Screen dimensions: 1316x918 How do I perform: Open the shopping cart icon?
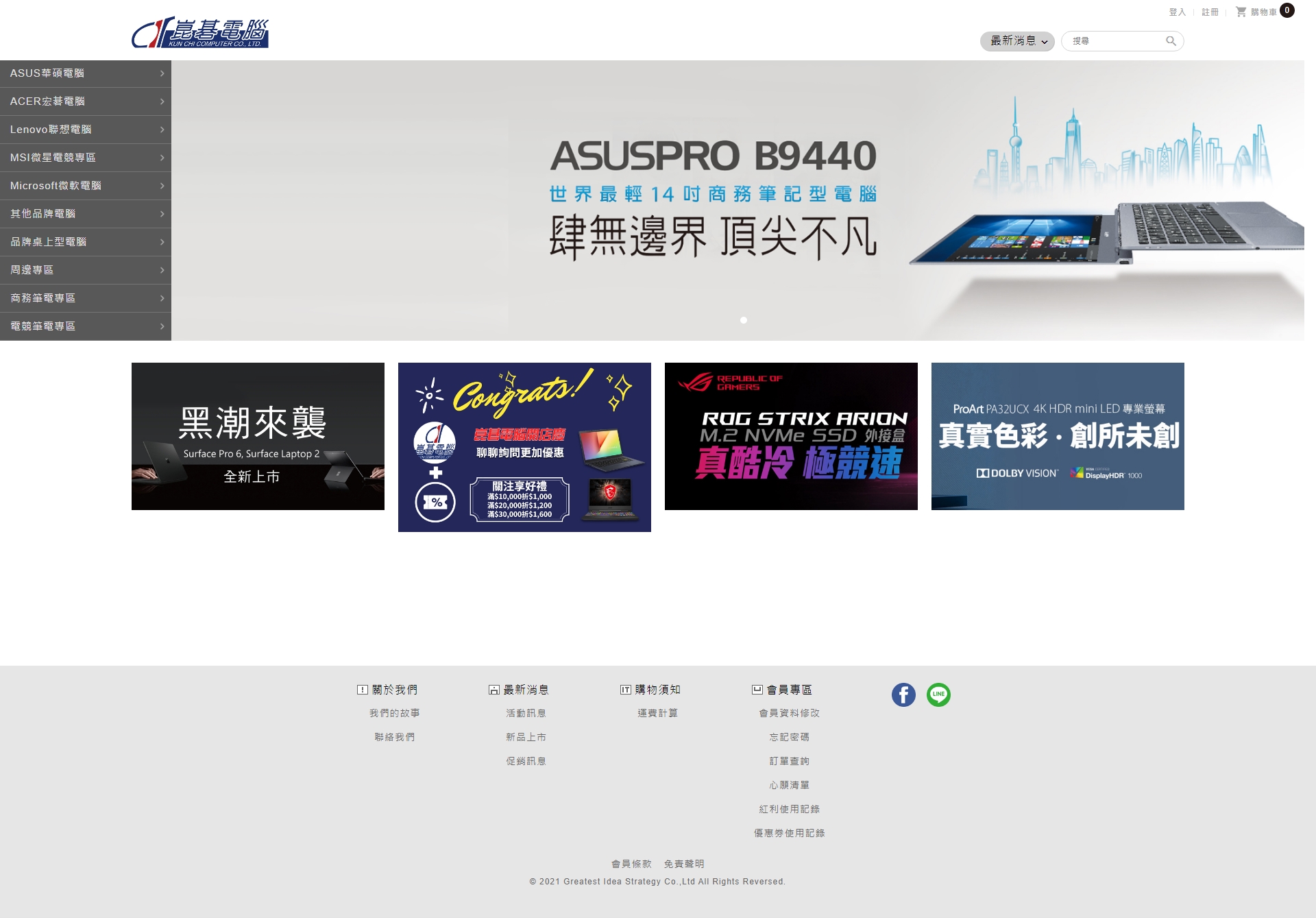[1241, 12]
